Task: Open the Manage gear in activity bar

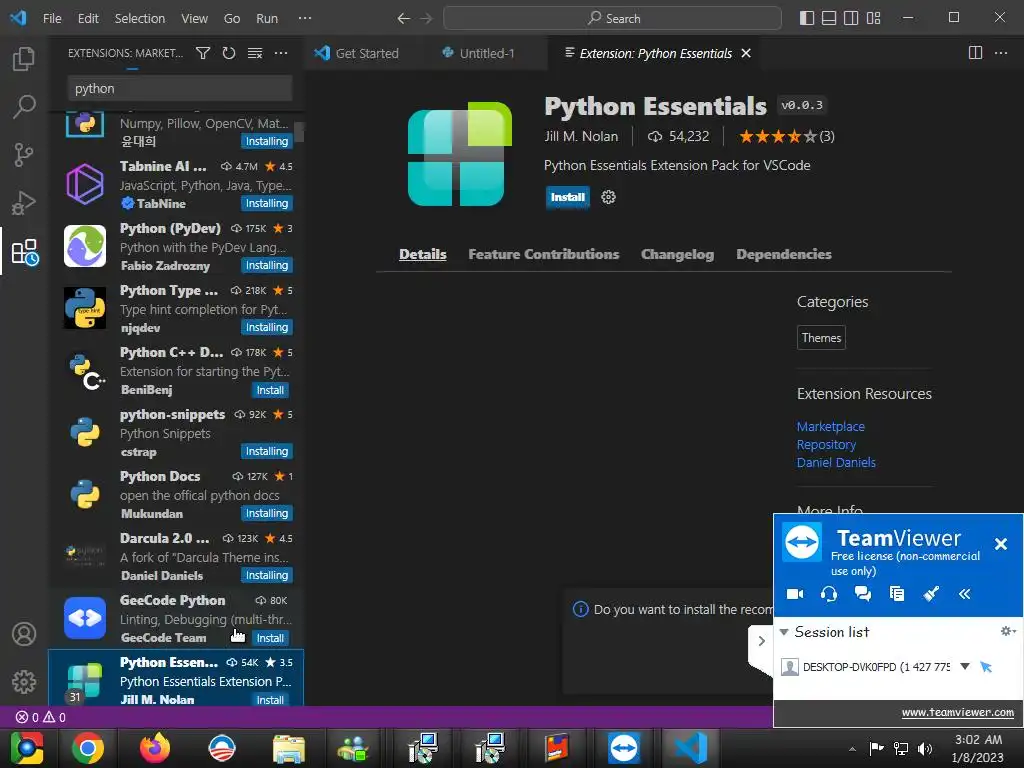Action: (24, 682)
